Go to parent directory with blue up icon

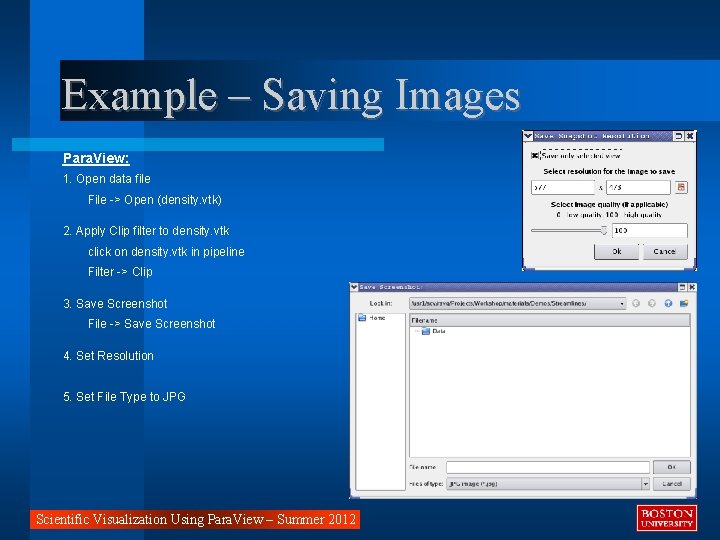click(668, 303)
